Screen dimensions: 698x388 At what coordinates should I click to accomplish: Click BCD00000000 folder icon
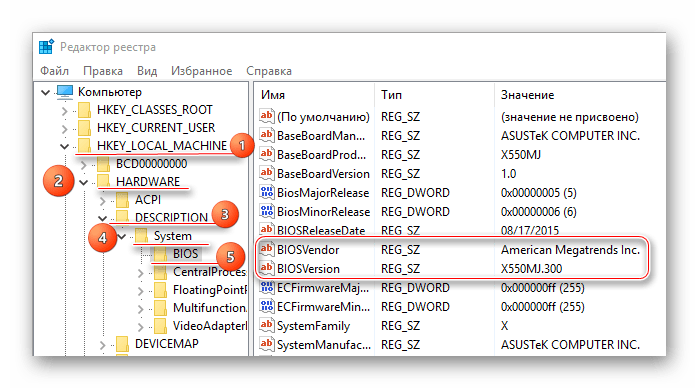pyautogui.click(x=104, y=164)
